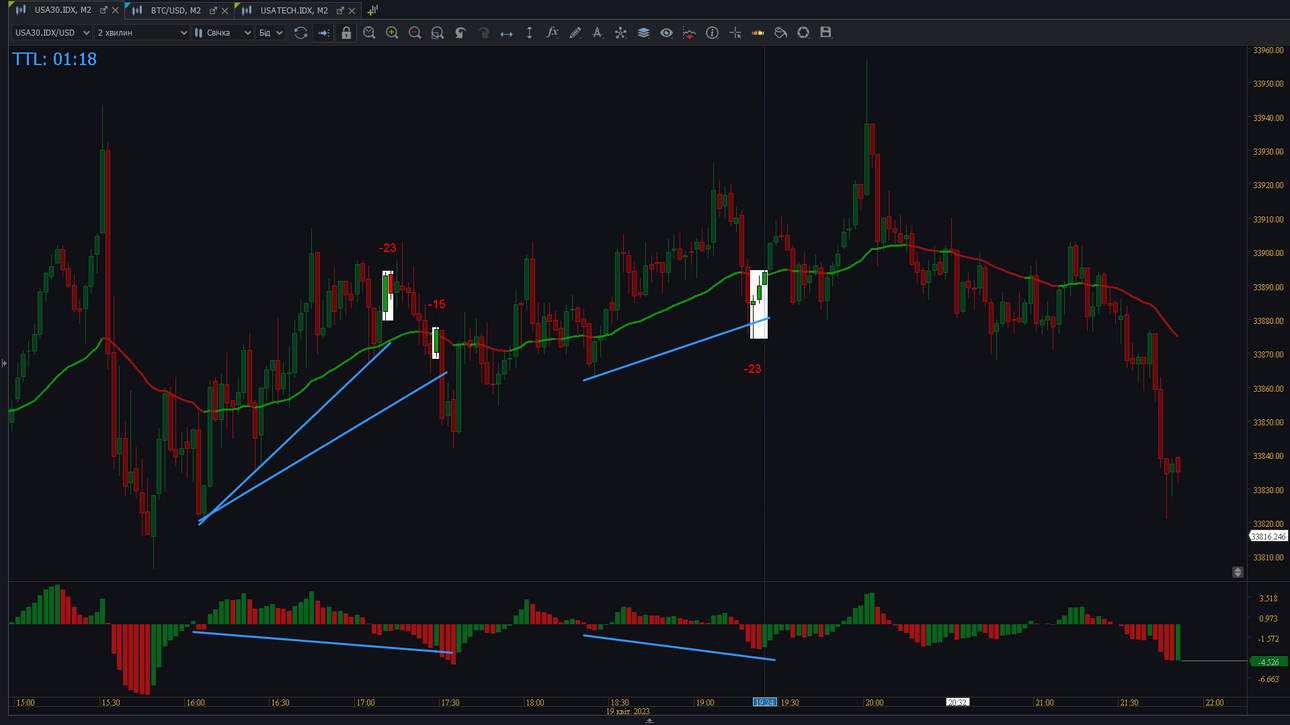Click the 33900.00 price axis label
The width and height of the screenshot is (1290, 725).
1268,253
